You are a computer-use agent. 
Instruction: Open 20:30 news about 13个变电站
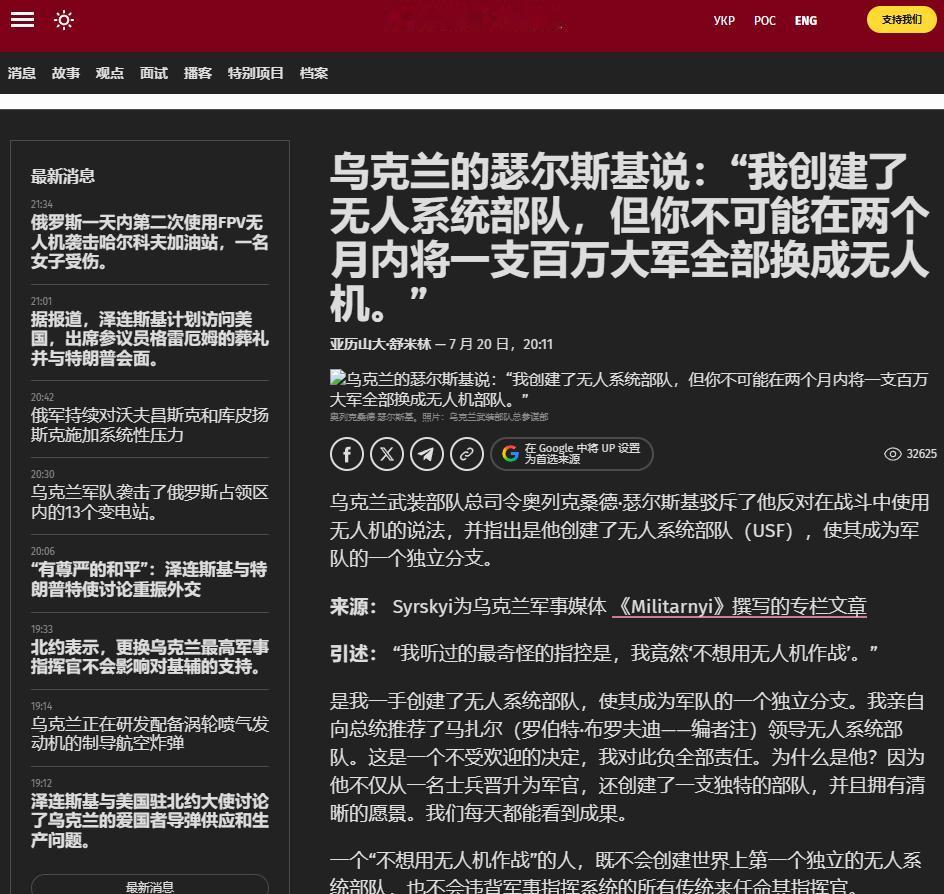(149, 502)
